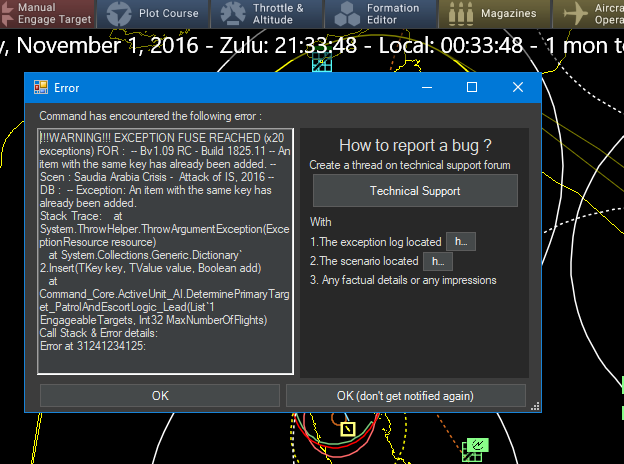Viewport: 624px width, 464px height.
Task: Click 'Command has encountered the following error' label
Action: pos(150,116)
